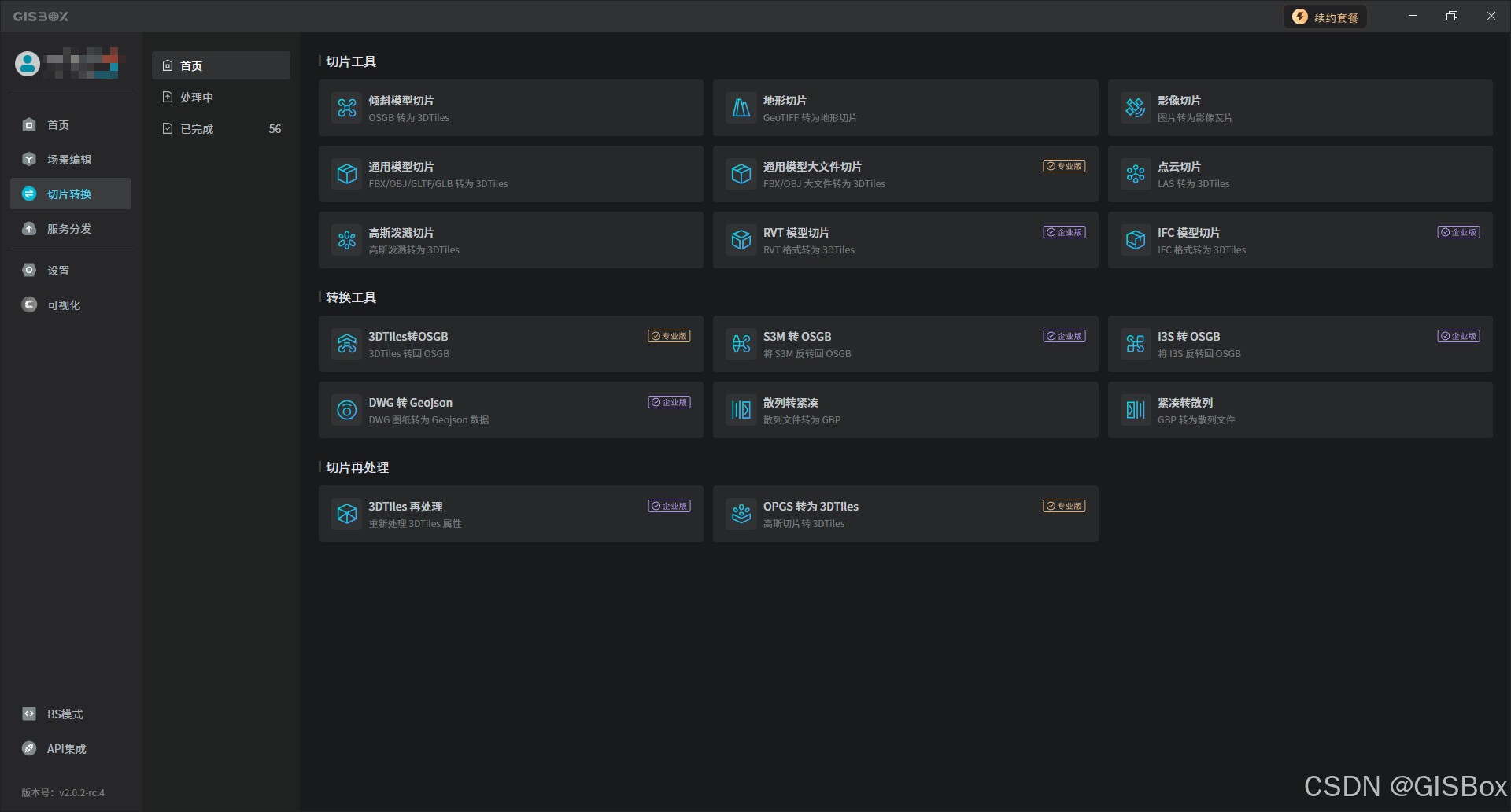This screenshot has width=1511, height=812.
Task: Go to 服务分发 section
Action: 71,228
